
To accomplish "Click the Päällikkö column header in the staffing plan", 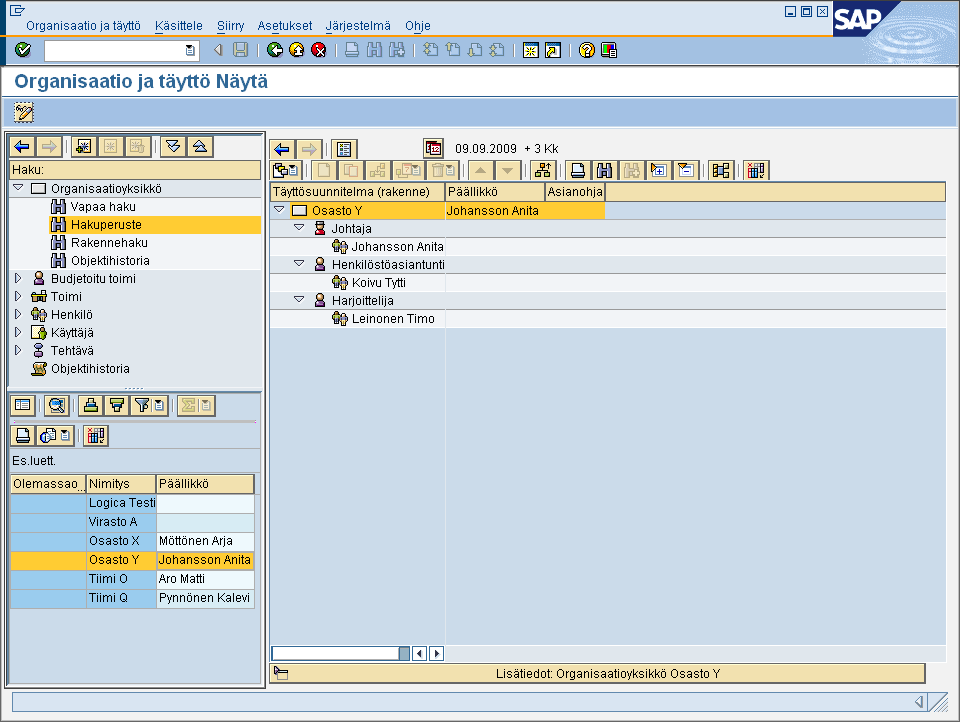I will pyautogui.click(x=495, y=192).
